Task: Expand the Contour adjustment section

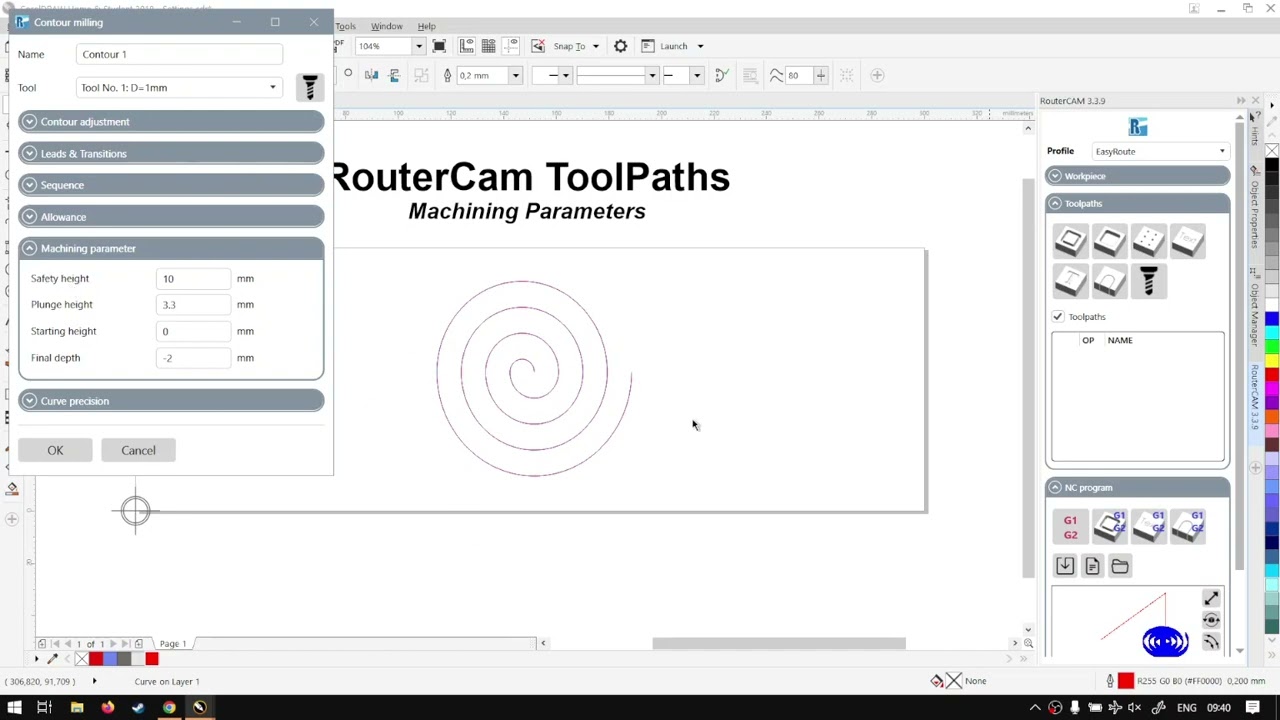Action: (x=171, y=122)
